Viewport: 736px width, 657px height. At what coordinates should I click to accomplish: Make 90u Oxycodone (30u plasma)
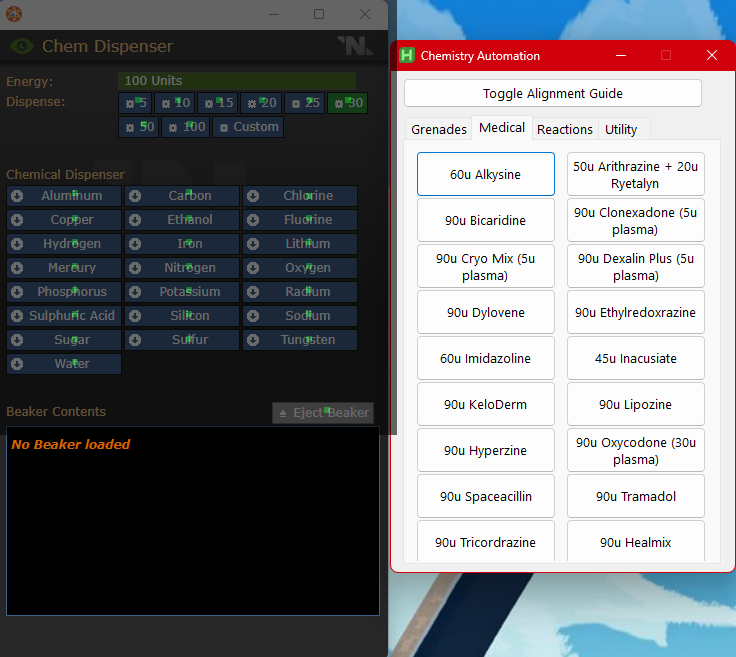click(x=636, y=450)
